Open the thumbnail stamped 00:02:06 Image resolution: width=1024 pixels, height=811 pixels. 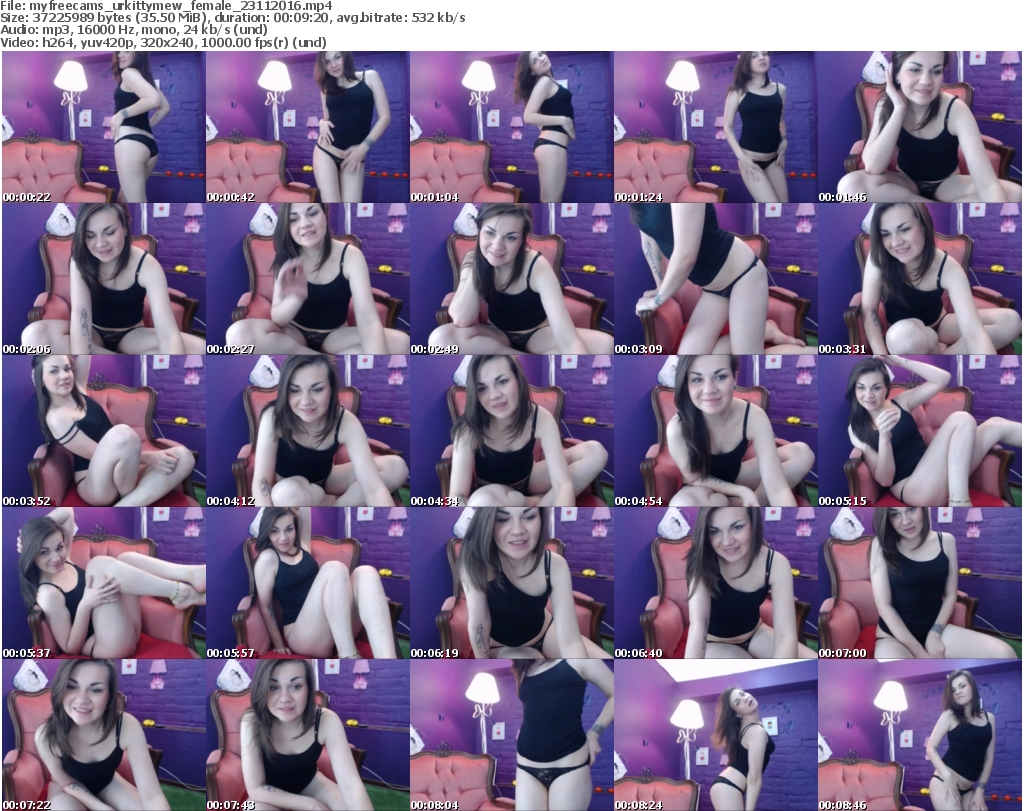pyautogui.click(x=104, y=279)
